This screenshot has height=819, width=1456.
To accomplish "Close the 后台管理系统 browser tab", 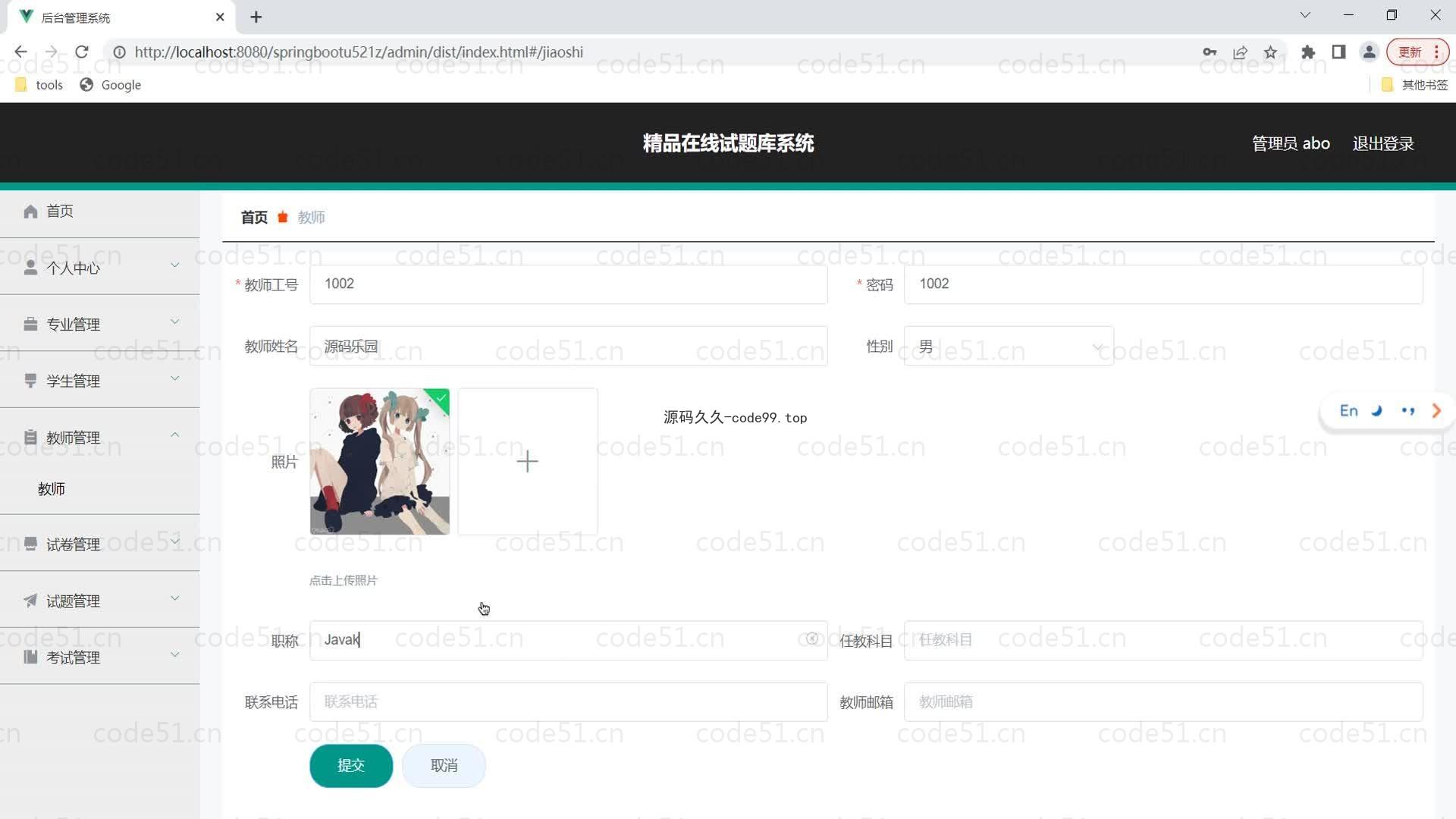I will coord(220,17).
